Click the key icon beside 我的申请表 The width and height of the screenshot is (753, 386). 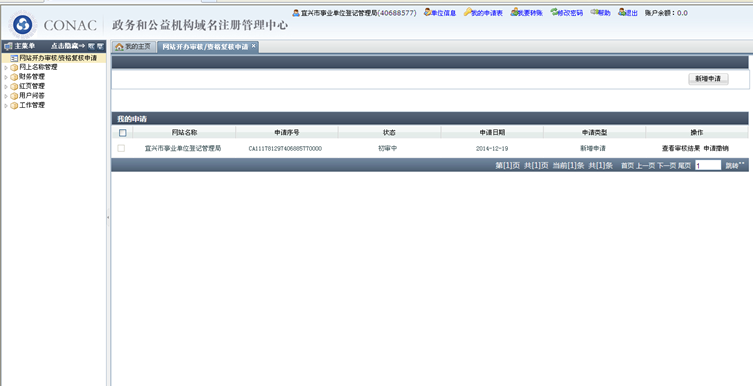click(x=467, y=12)
